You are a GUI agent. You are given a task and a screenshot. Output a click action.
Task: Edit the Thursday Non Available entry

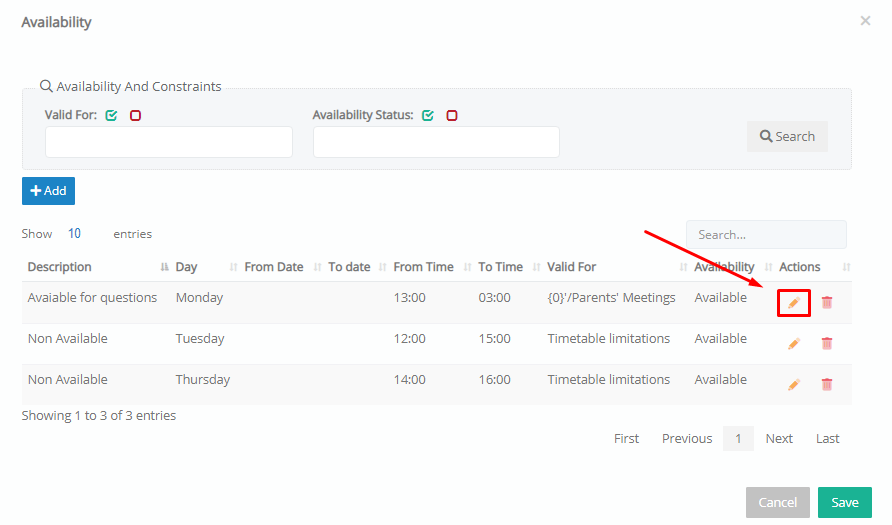pyautogui.click(x=794, y=385)
